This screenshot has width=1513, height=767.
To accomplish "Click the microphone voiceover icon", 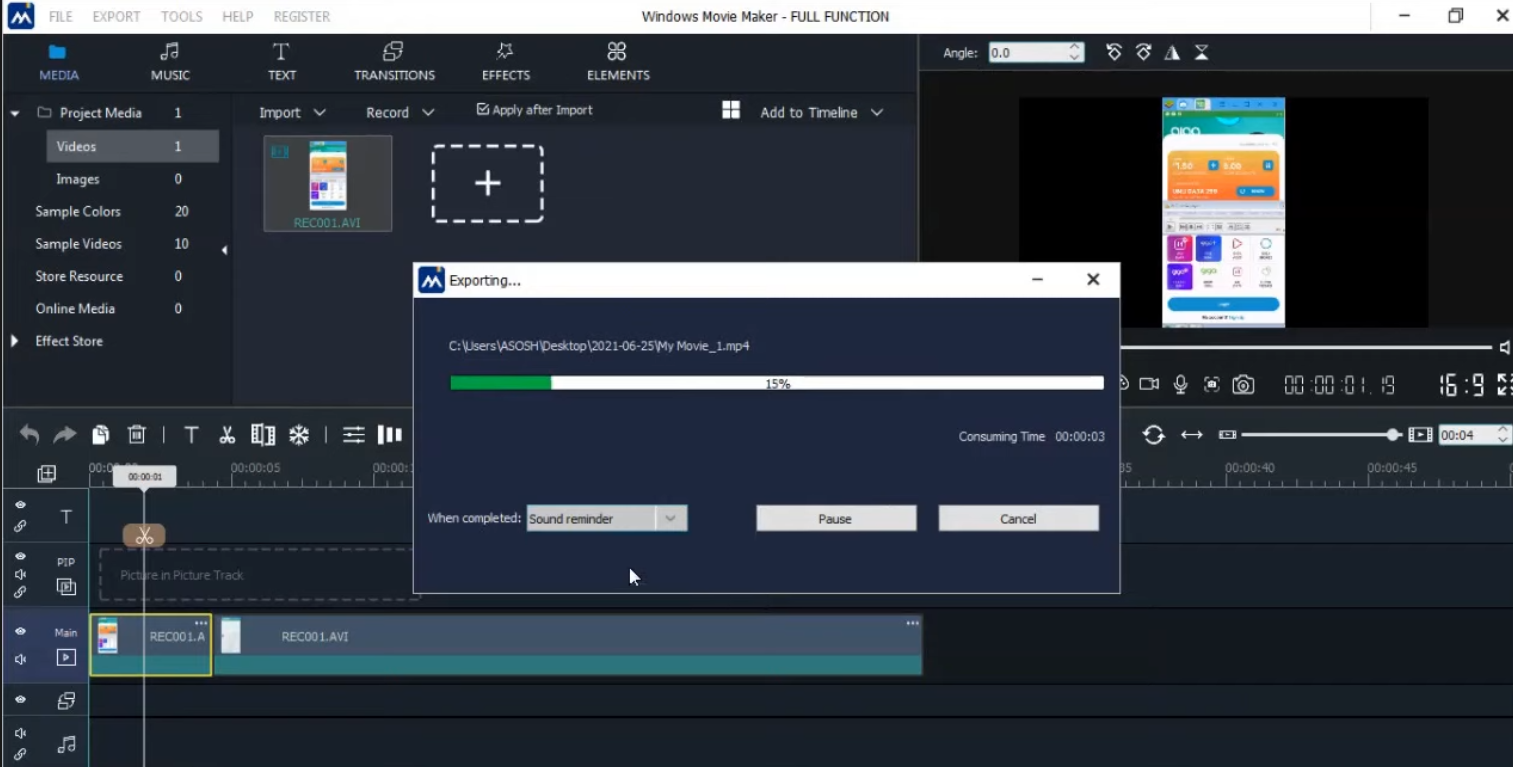I will (x=1181, y=385).
